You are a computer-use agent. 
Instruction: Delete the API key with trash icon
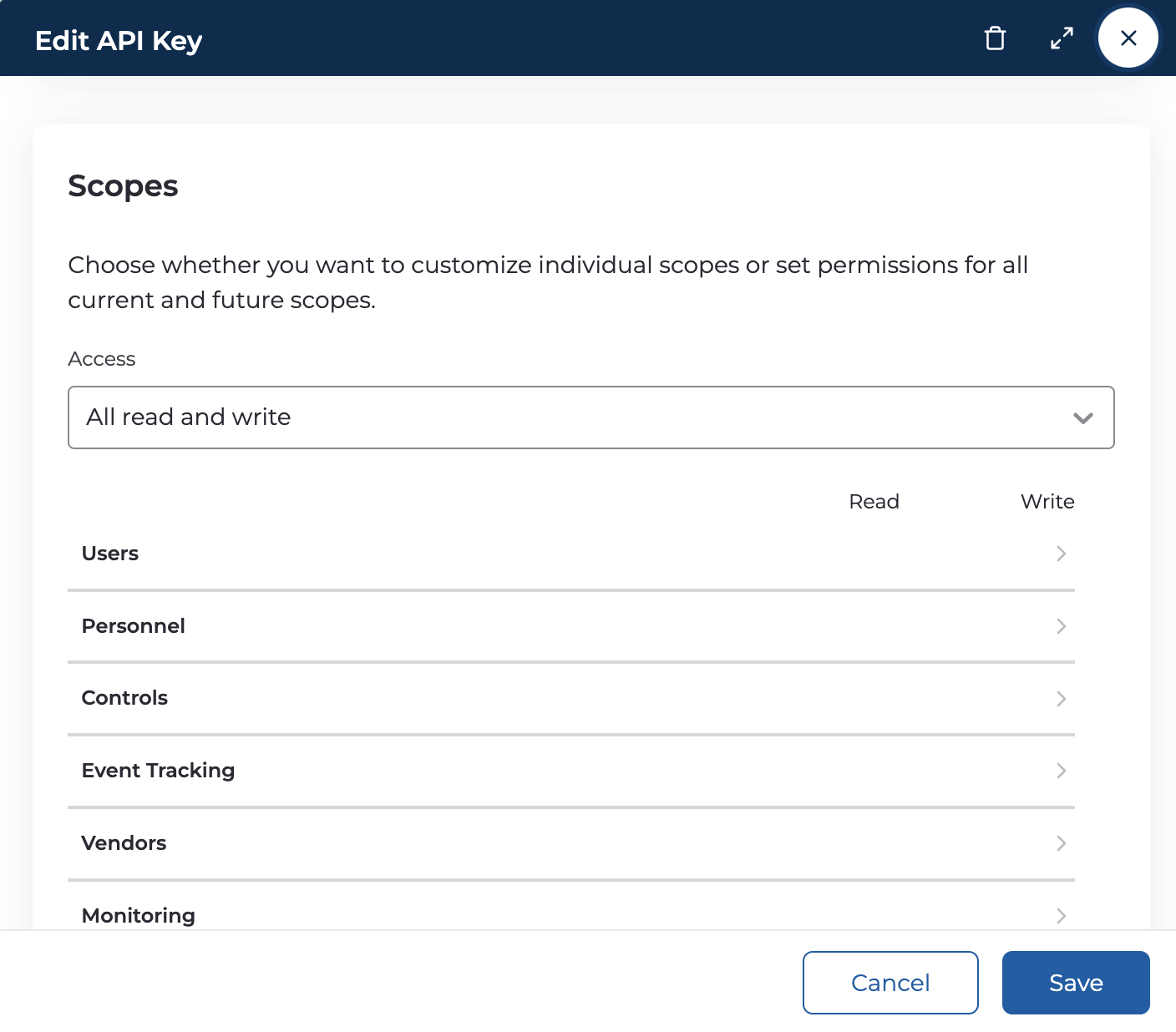pyautogui.click(x=995, y=38)
